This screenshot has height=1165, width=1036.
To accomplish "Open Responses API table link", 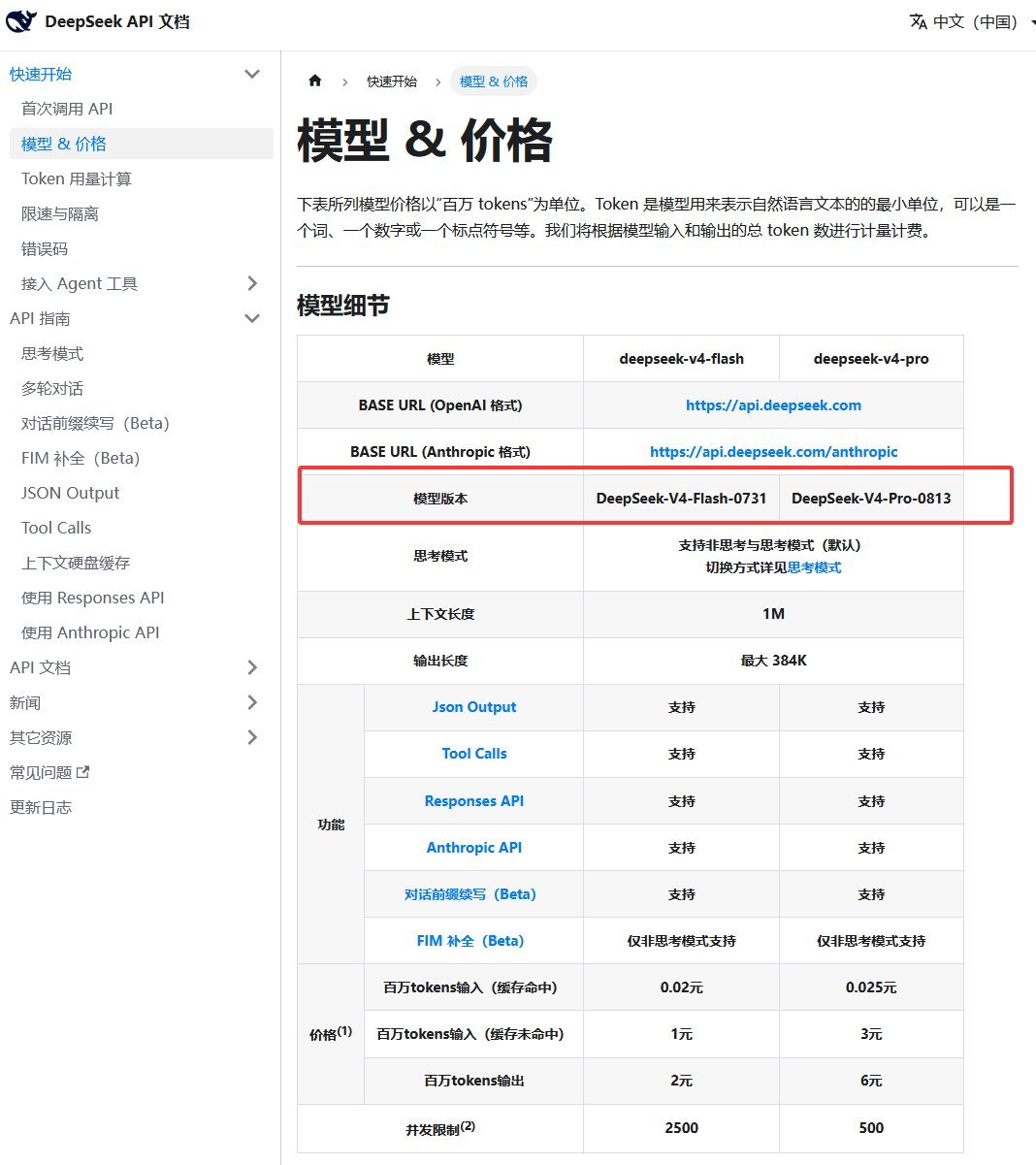I will 474,801.
